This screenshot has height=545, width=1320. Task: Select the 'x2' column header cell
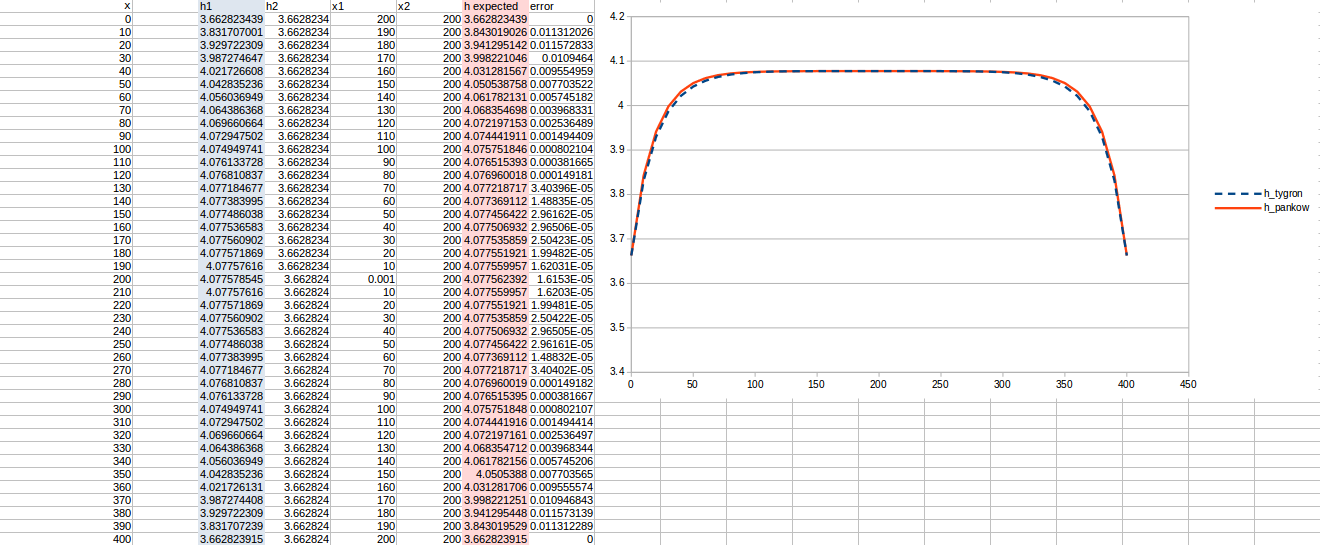(x=429, y=6)
